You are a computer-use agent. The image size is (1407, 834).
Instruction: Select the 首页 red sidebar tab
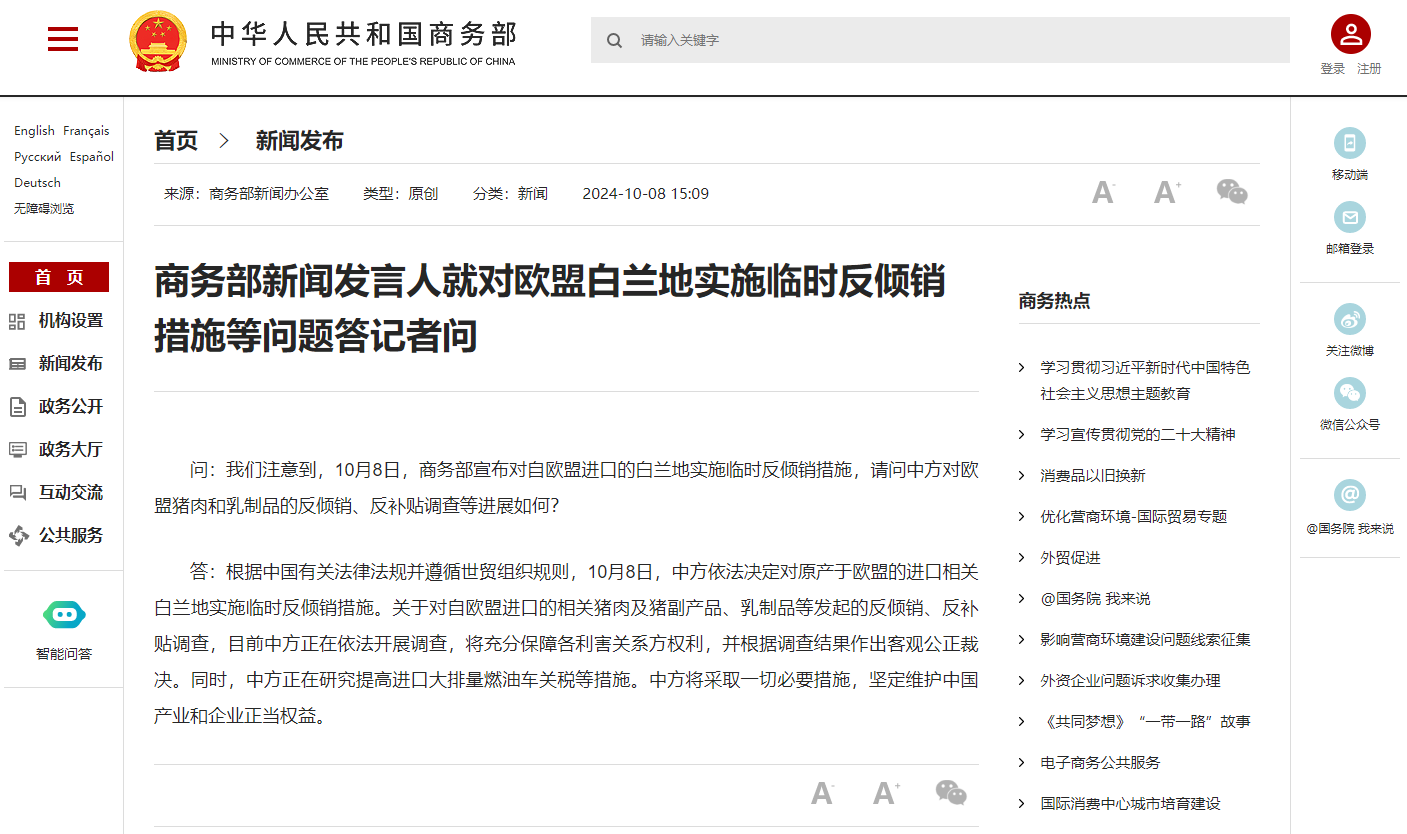(x=59, y=277)
